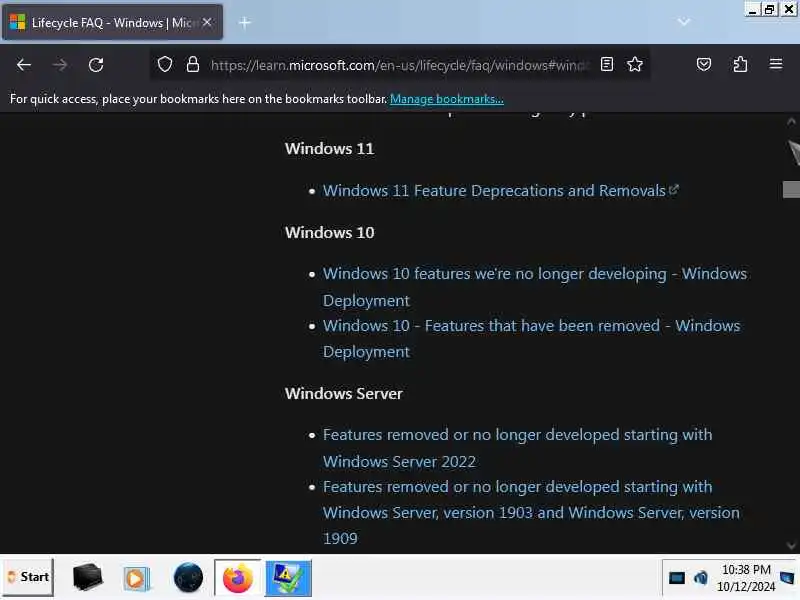Bookmark this page with star icon
The image size is (800, 600).
tap(635, 64)
